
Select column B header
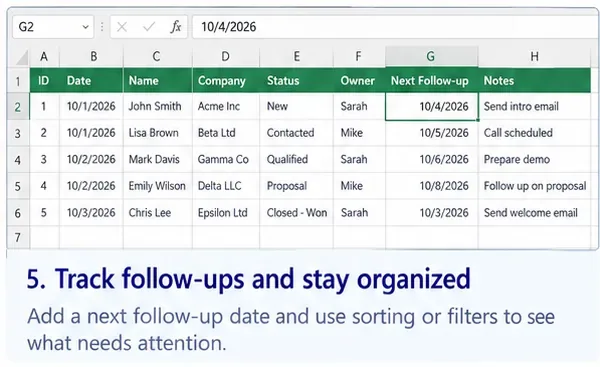pyautogui.click(x=91, y=57)
